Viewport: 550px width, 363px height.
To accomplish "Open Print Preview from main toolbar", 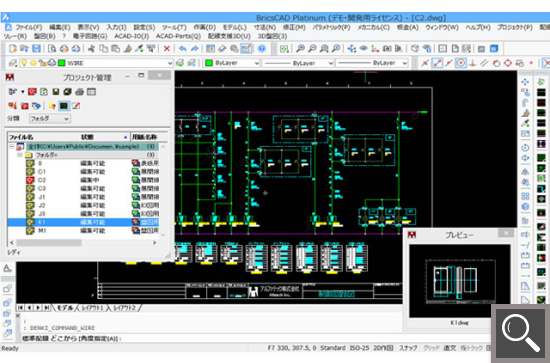I will point(52,48).
